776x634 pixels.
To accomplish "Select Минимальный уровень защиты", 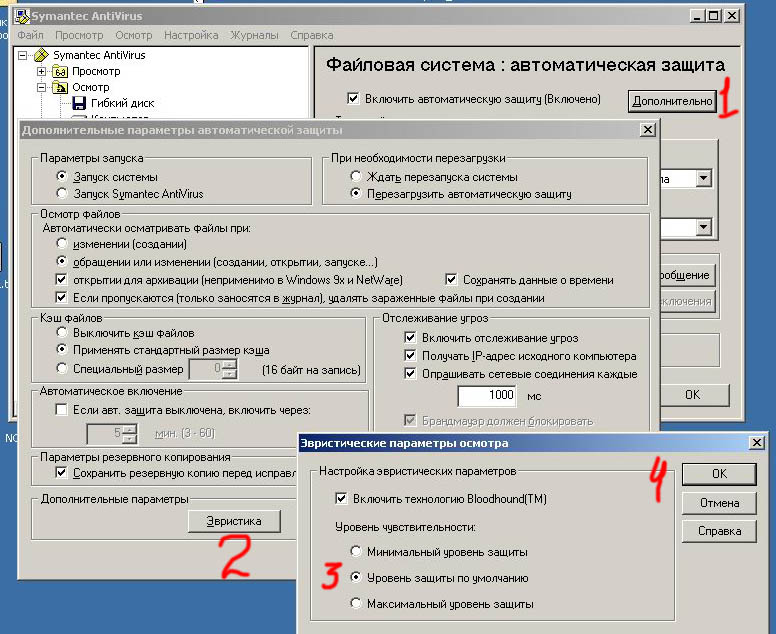I will (x=355, y=551).
